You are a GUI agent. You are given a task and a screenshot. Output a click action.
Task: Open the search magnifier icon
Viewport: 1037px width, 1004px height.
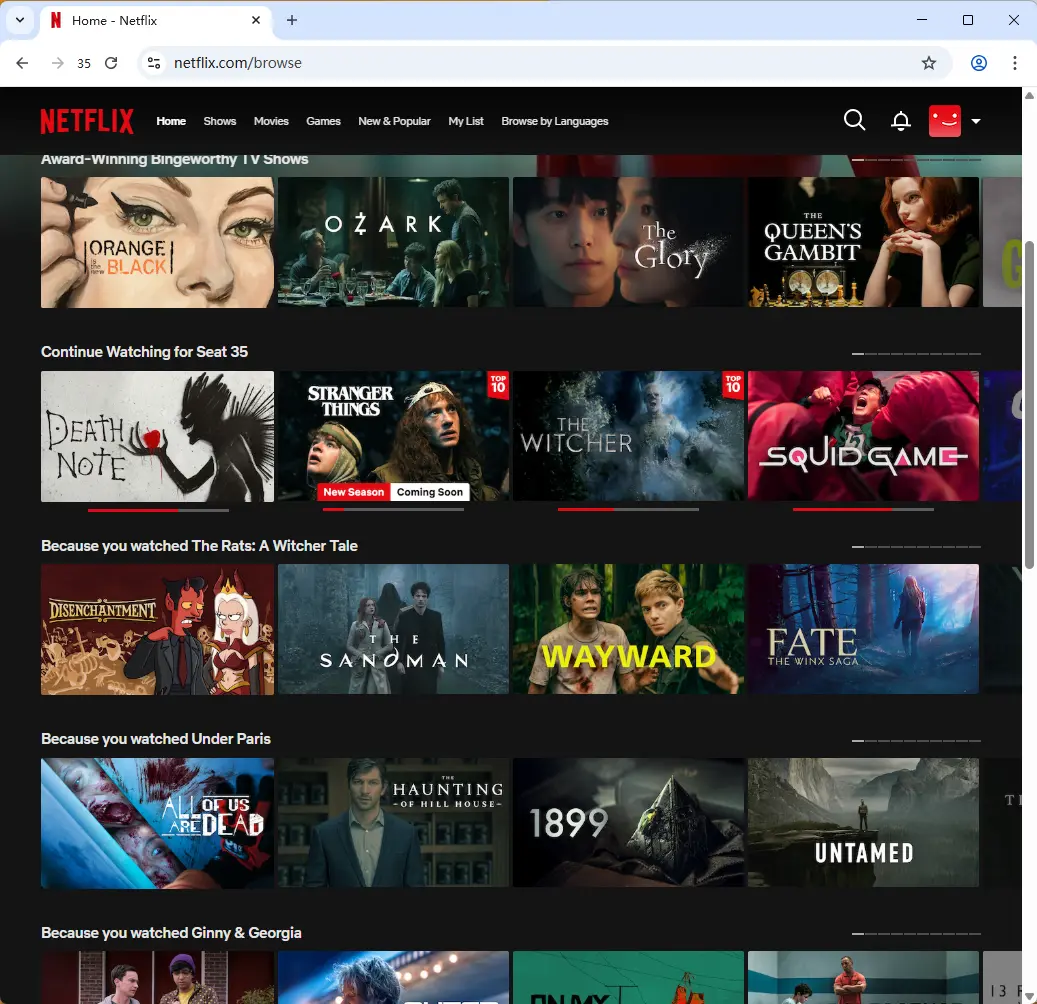tap(854, 120)
